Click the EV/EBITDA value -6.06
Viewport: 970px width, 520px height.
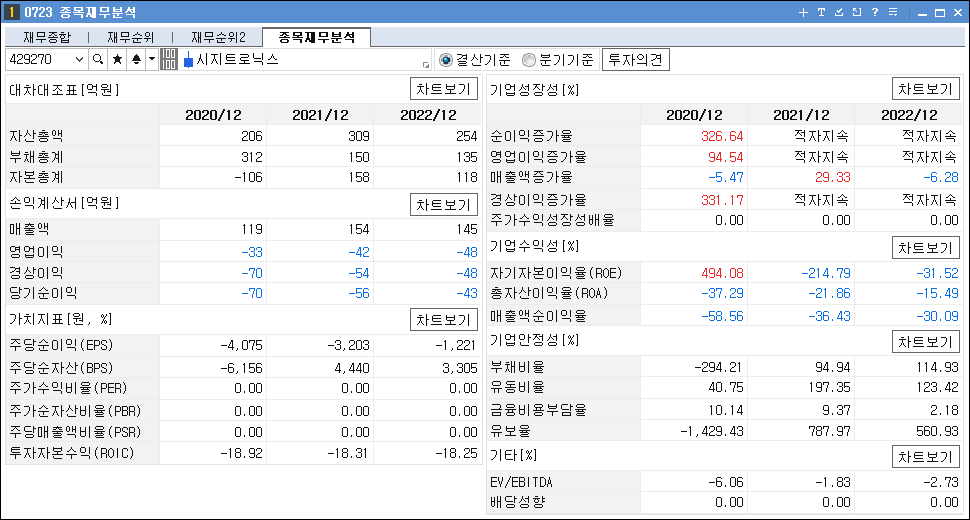point(726,482)
